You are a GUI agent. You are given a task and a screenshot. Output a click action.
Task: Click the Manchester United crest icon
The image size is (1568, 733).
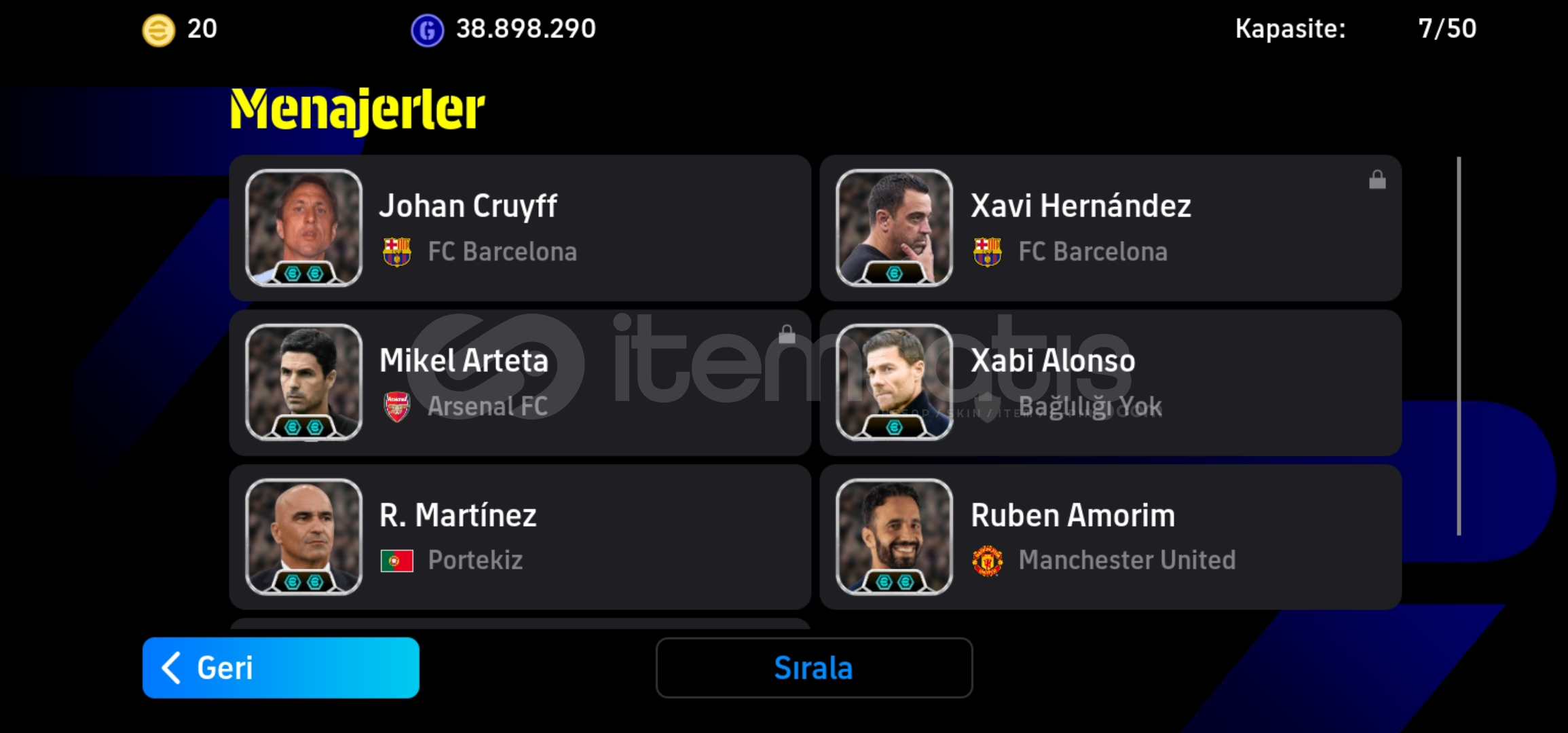coord(988,561)
